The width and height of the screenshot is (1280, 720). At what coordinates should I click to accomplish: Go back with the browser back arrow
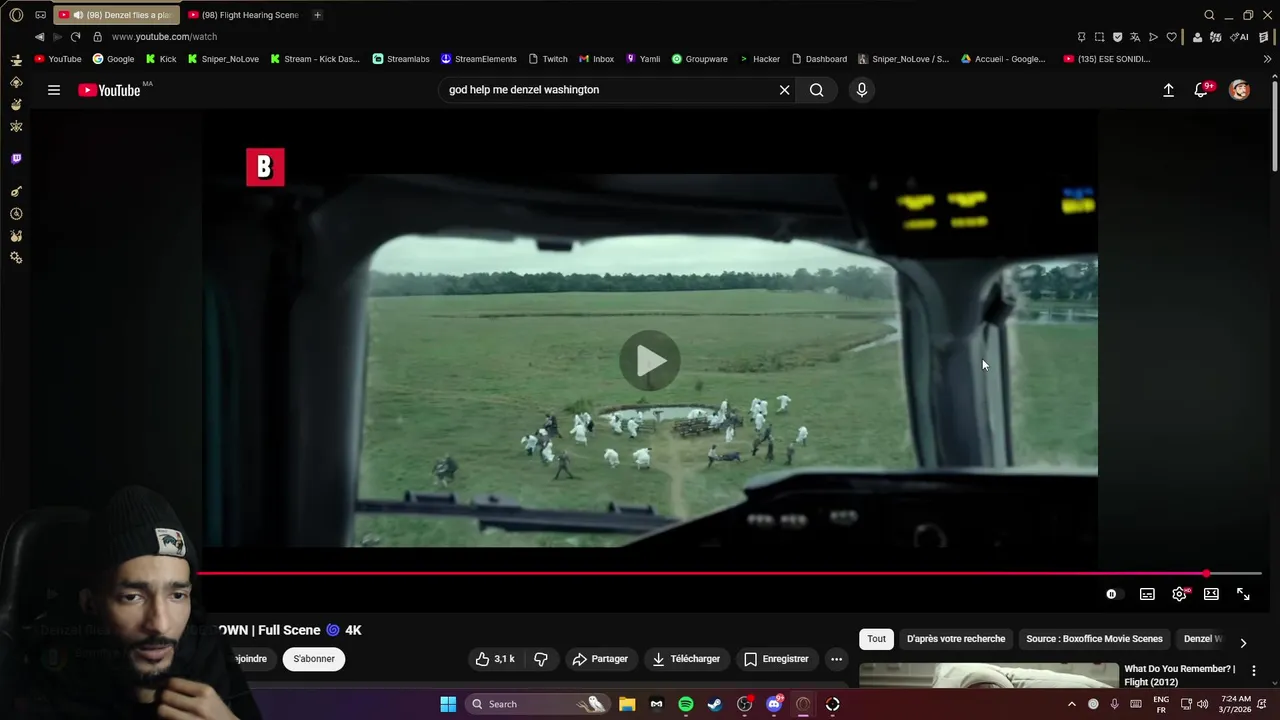(x=39, y=37)
